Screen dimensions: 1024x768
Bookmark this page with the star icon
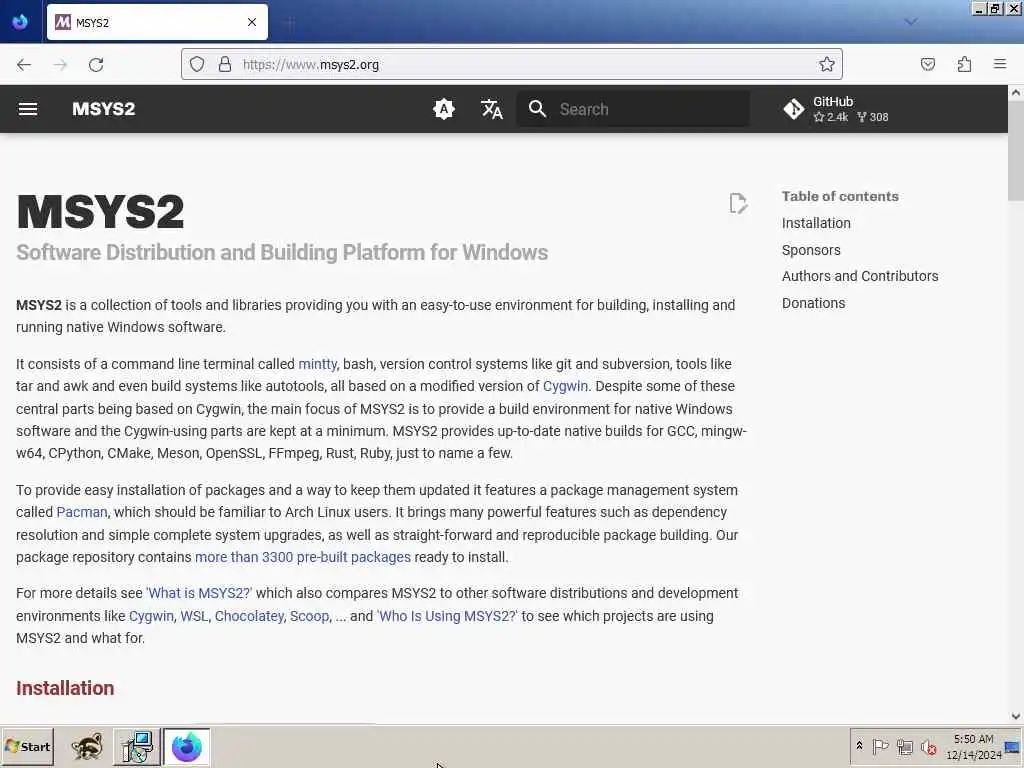827,64
